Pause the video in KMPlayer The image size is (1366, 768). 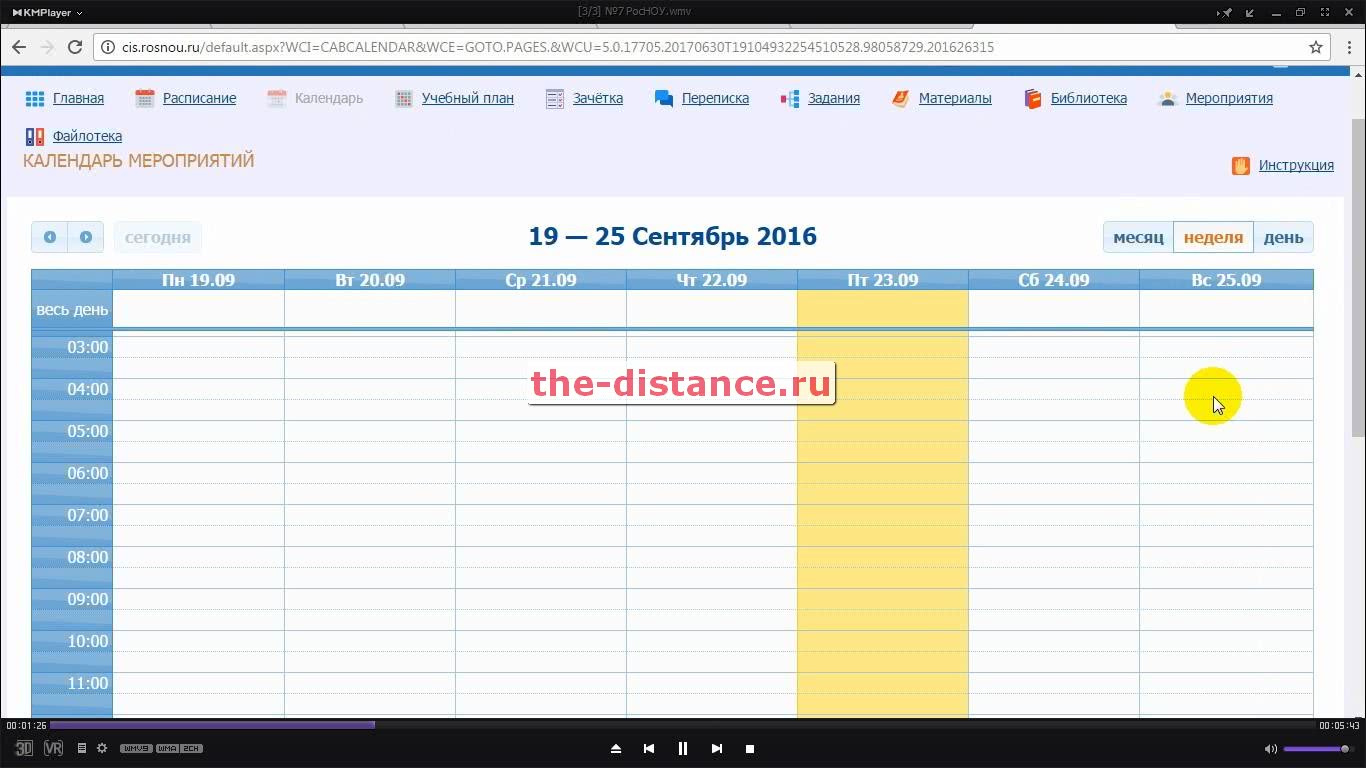pyautogui.click(x=683, y=748)
